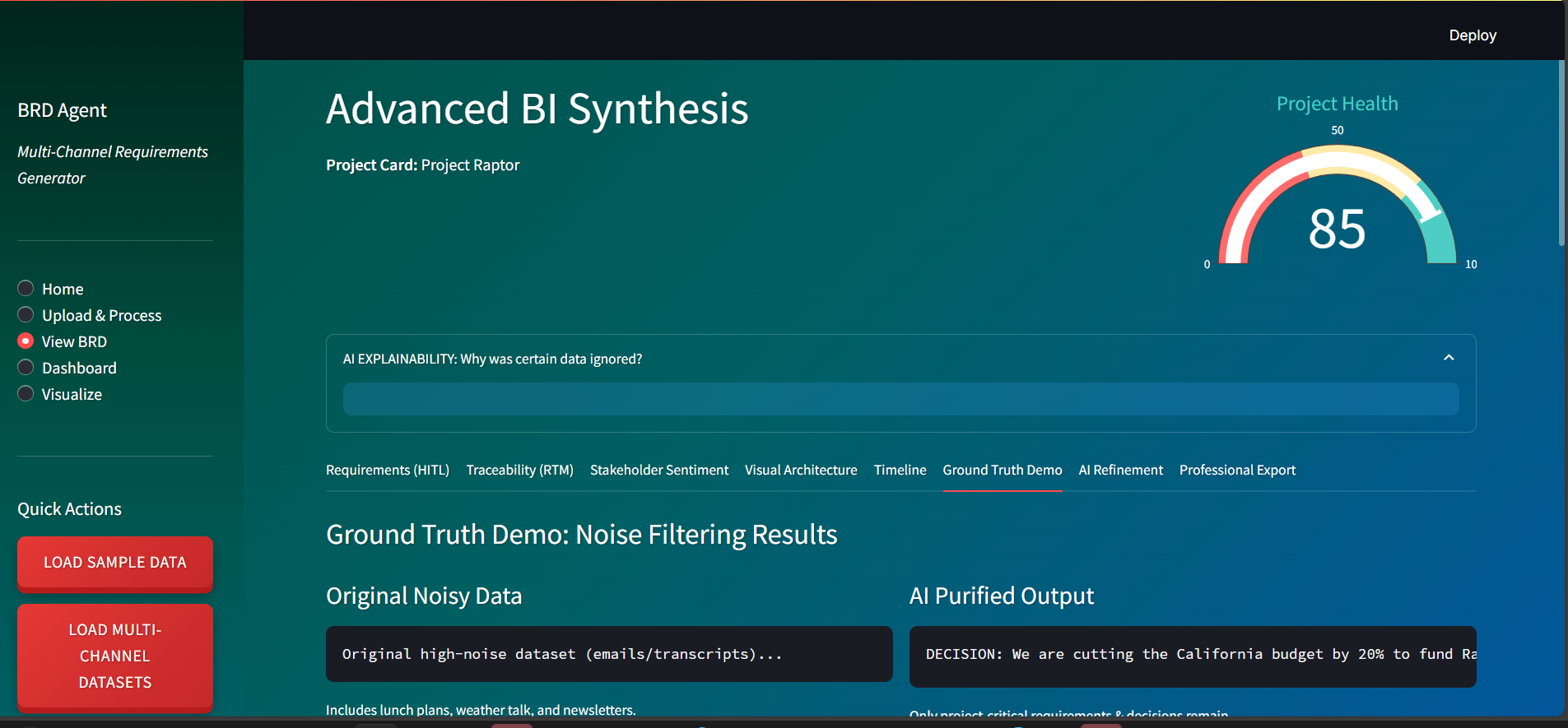Click the gauge value 85
The width and height of the screenshot is (1568, 728).
tap(1338, 229)
